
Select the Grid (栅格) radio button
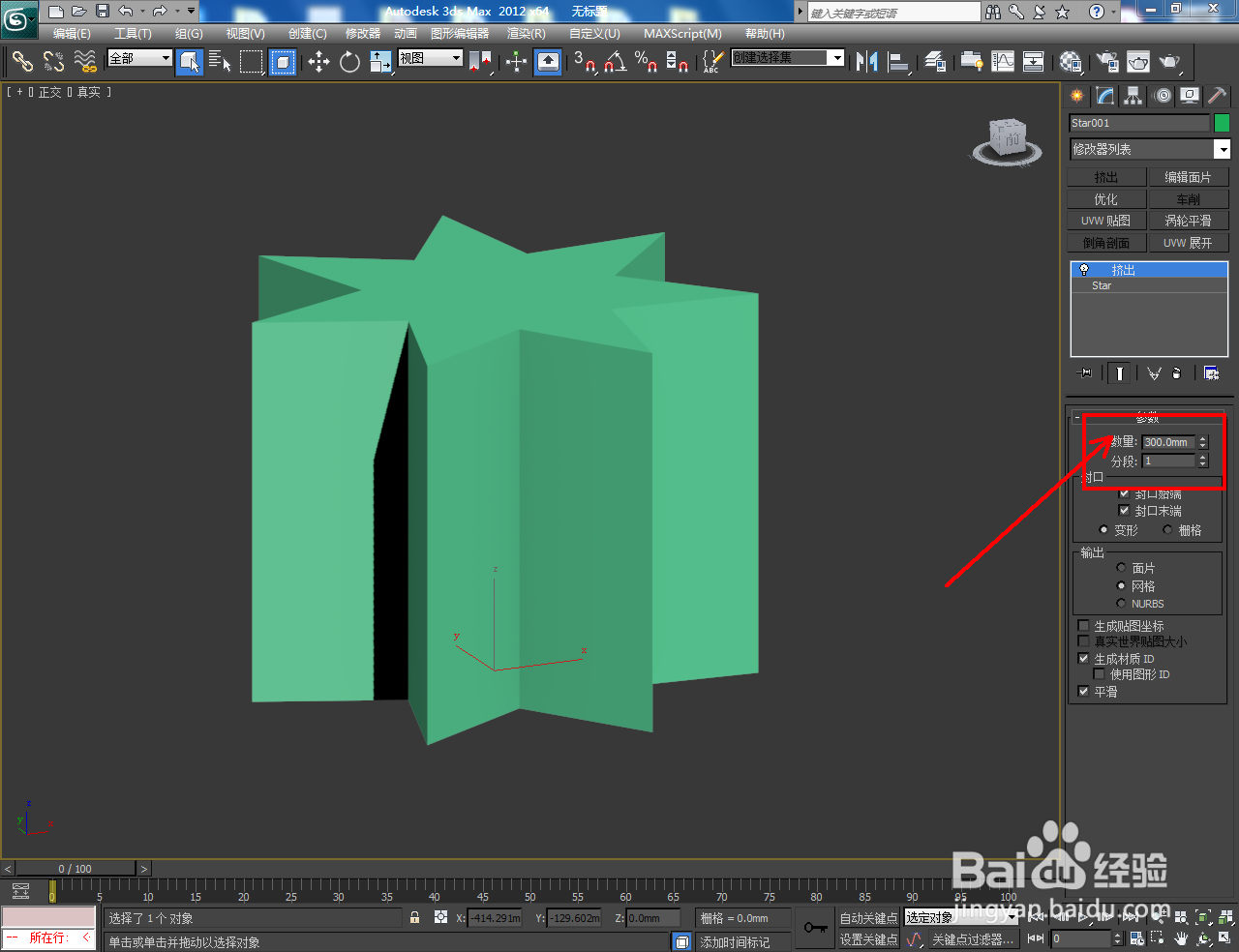point(1167,529)
